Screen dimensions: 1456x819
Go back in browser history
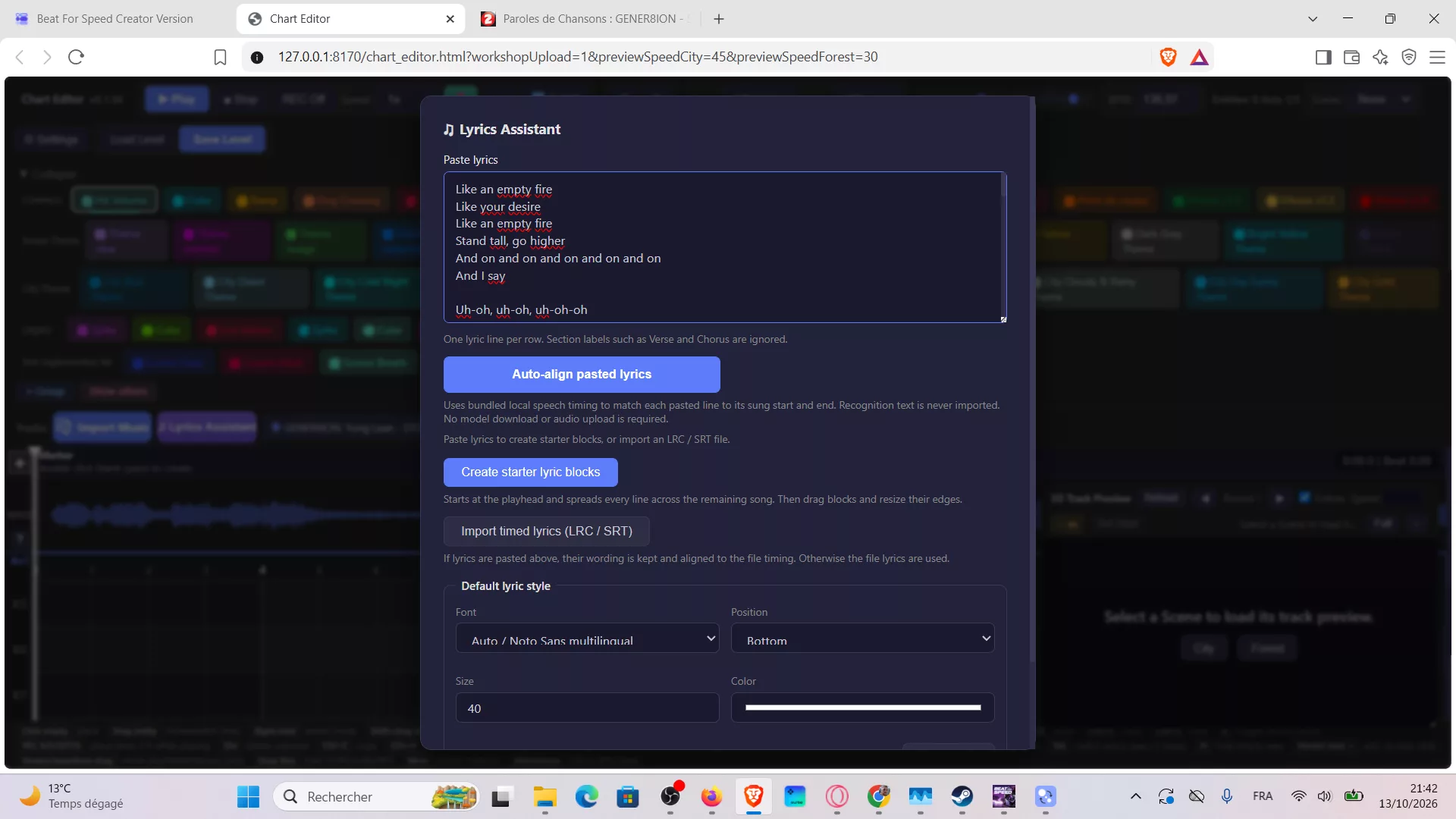(x=20, y=57)
